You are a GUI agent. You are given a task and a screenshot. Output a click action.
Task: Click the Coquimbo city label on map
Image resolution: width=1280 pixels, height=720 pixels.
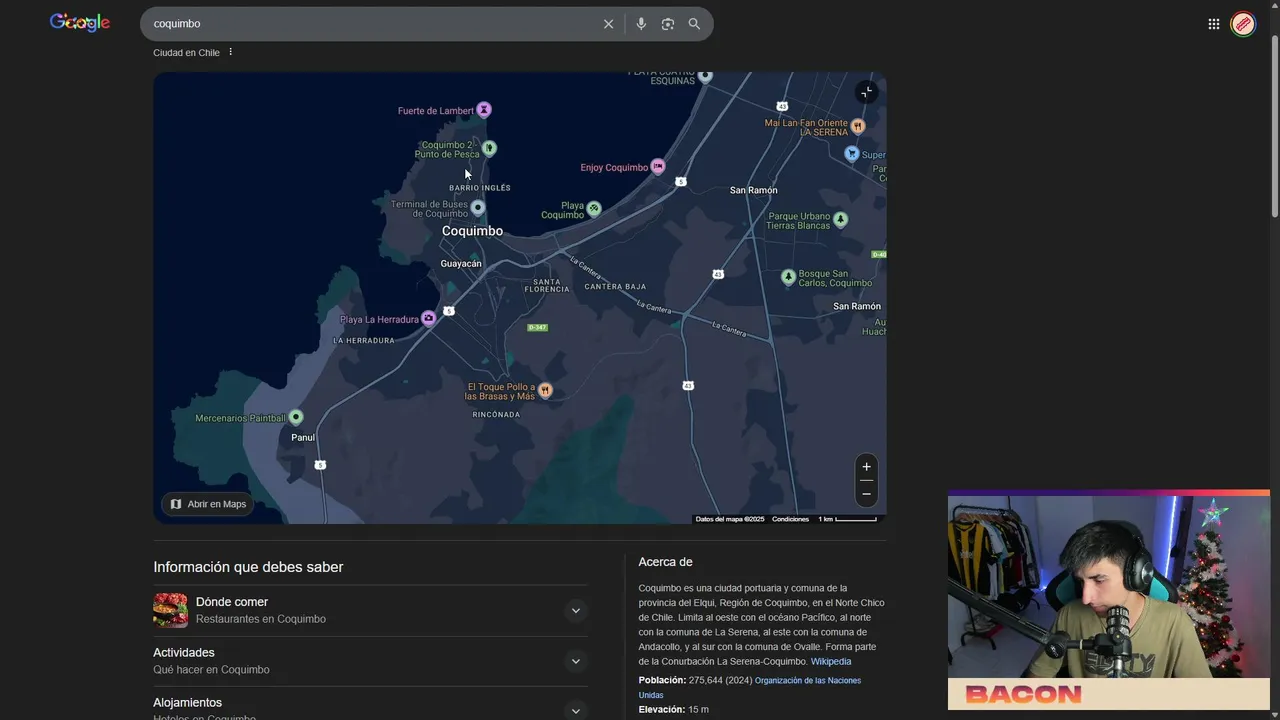[472, 231]
